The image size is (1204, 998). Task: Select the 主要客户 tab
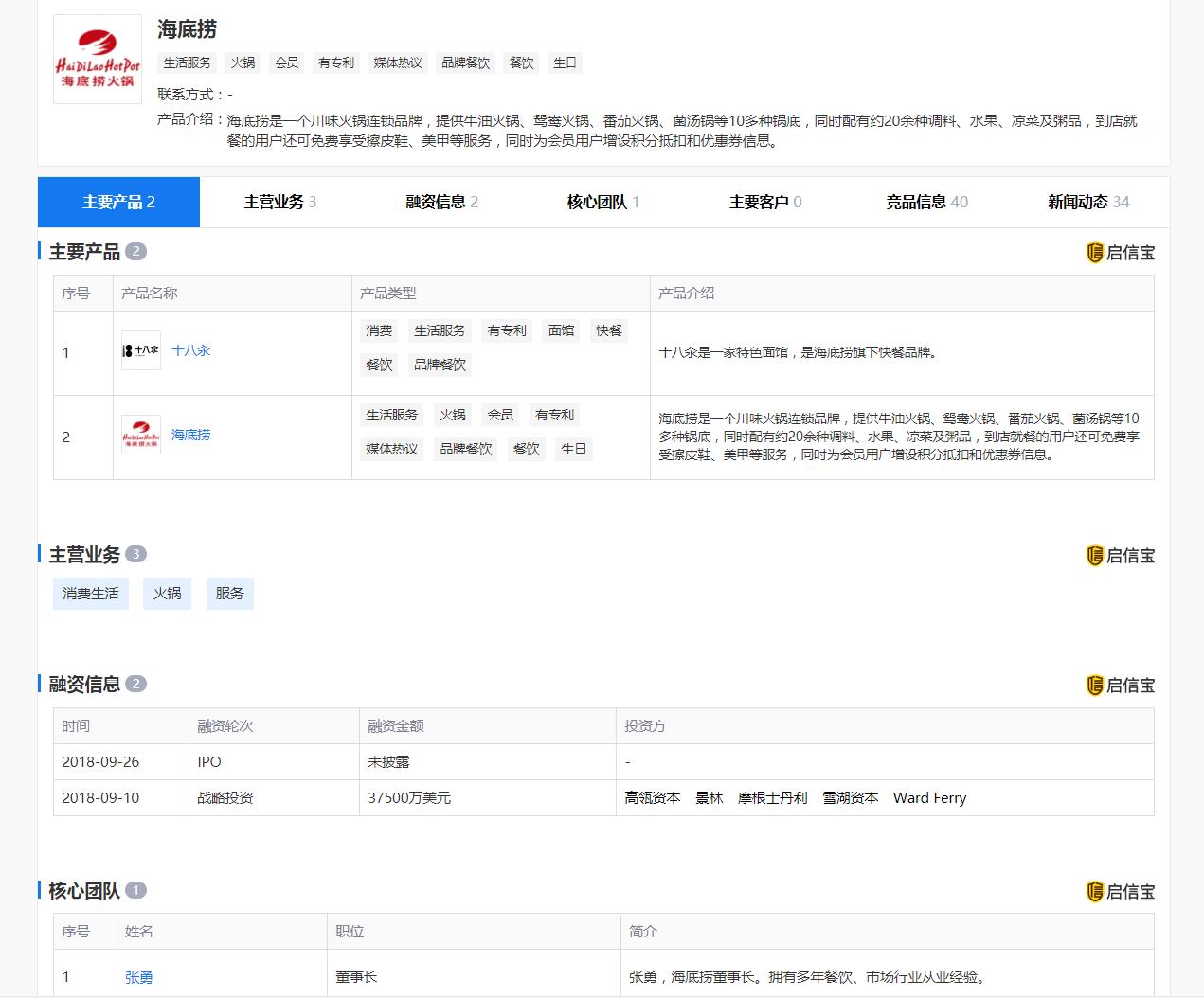[765, 202]
